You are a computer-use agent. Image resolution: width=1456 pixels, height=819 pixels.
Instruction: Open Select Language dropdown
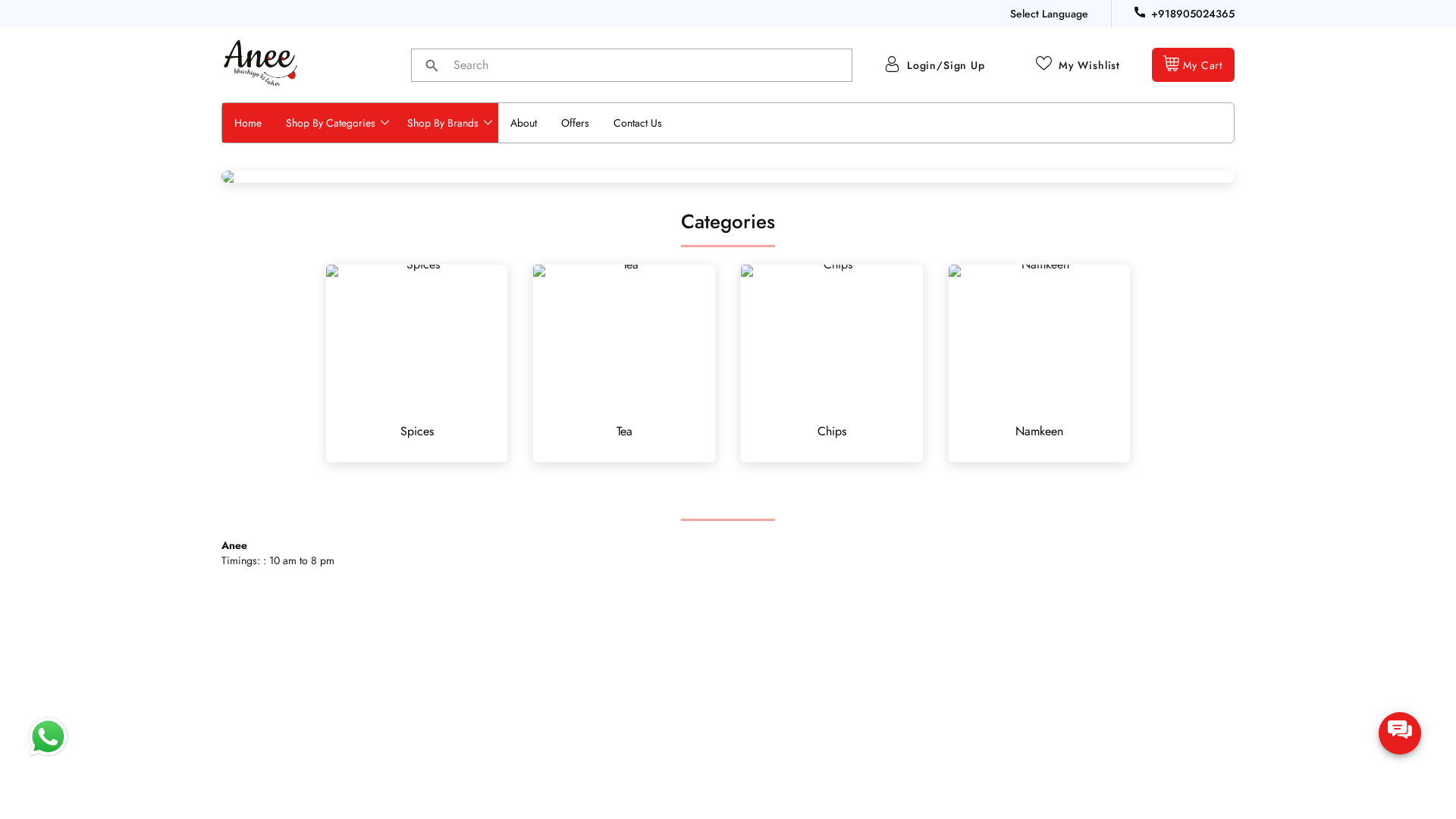(1048, 14)
